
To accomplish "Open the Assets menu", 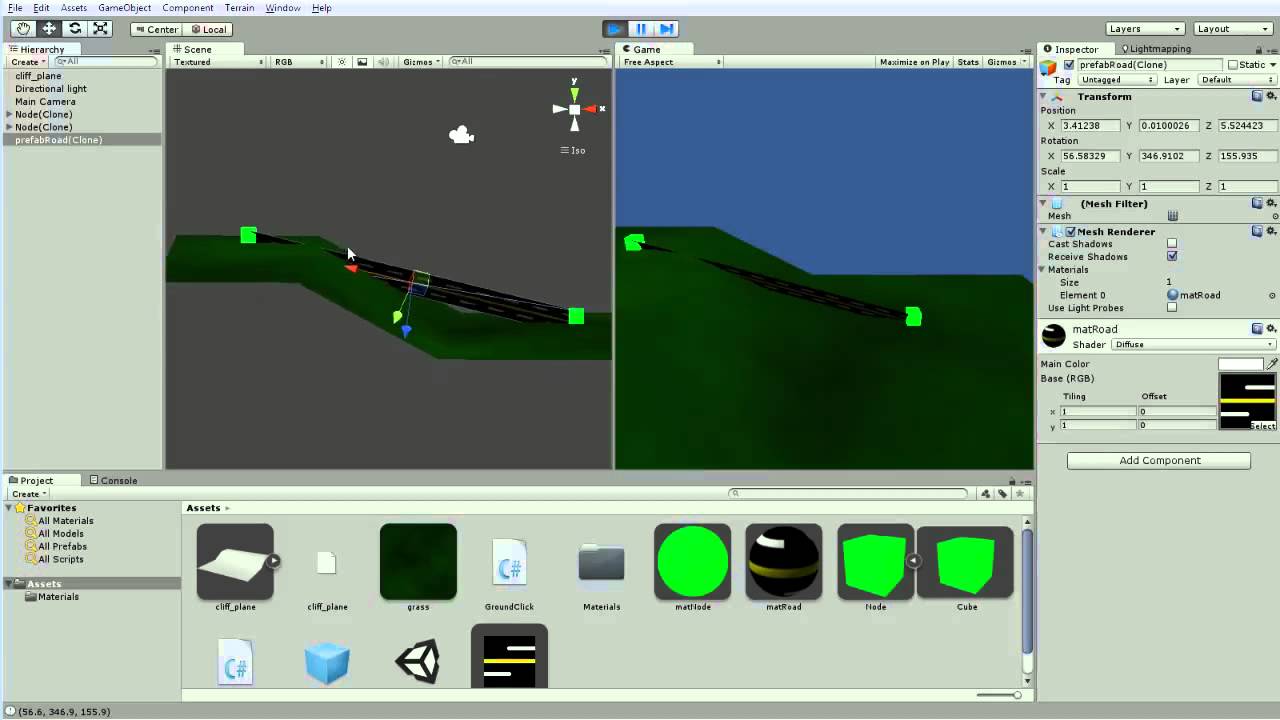I will click(73, 8).
